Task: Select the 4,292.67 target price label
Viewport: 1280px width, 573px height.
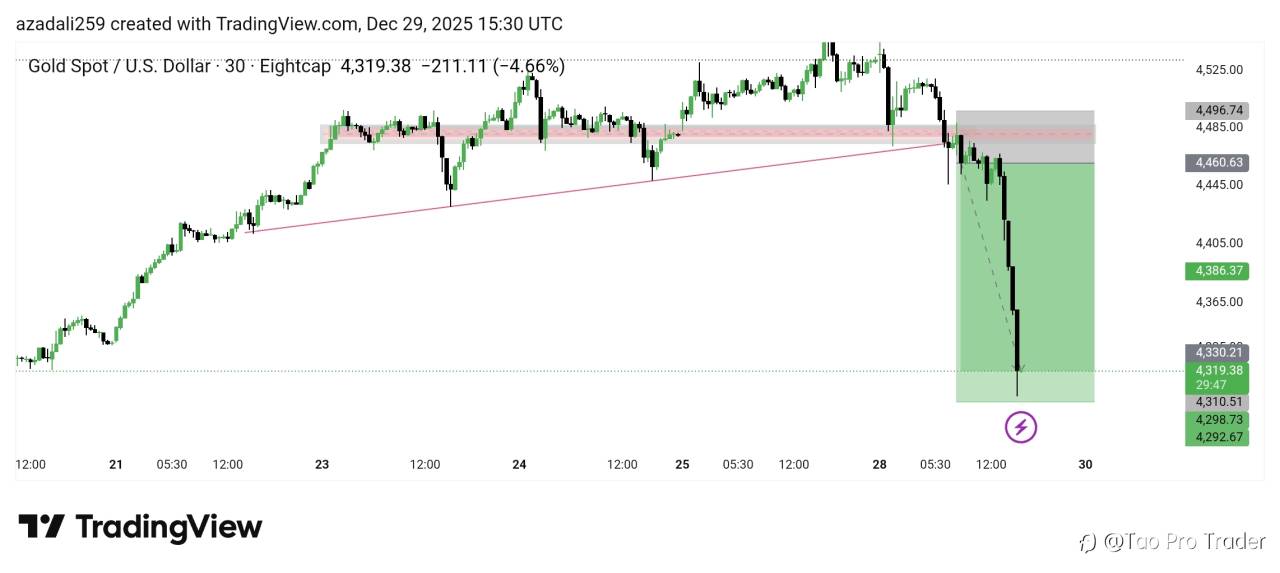Action: (1216, 437)
